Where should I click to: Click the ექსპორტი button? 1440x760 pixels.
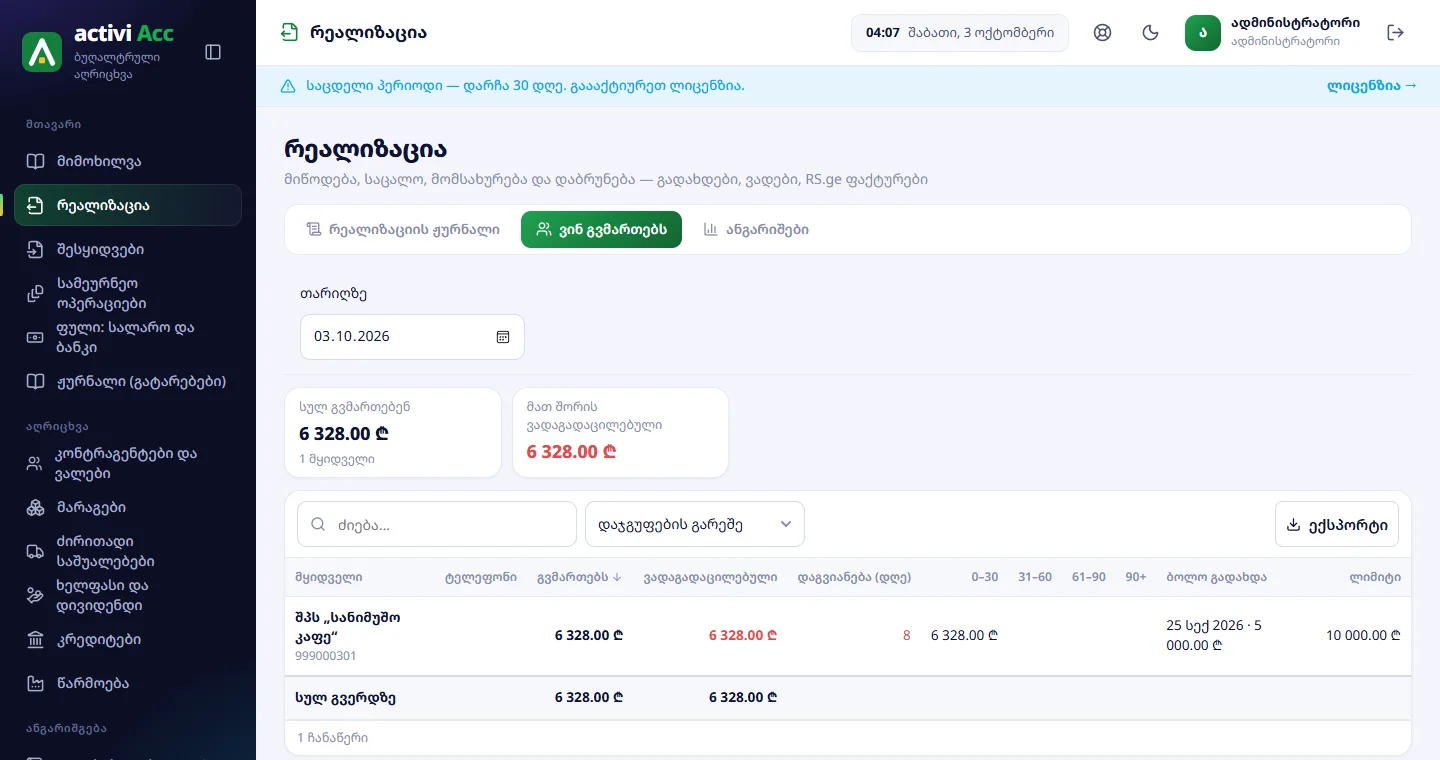tap(1337, 525)
